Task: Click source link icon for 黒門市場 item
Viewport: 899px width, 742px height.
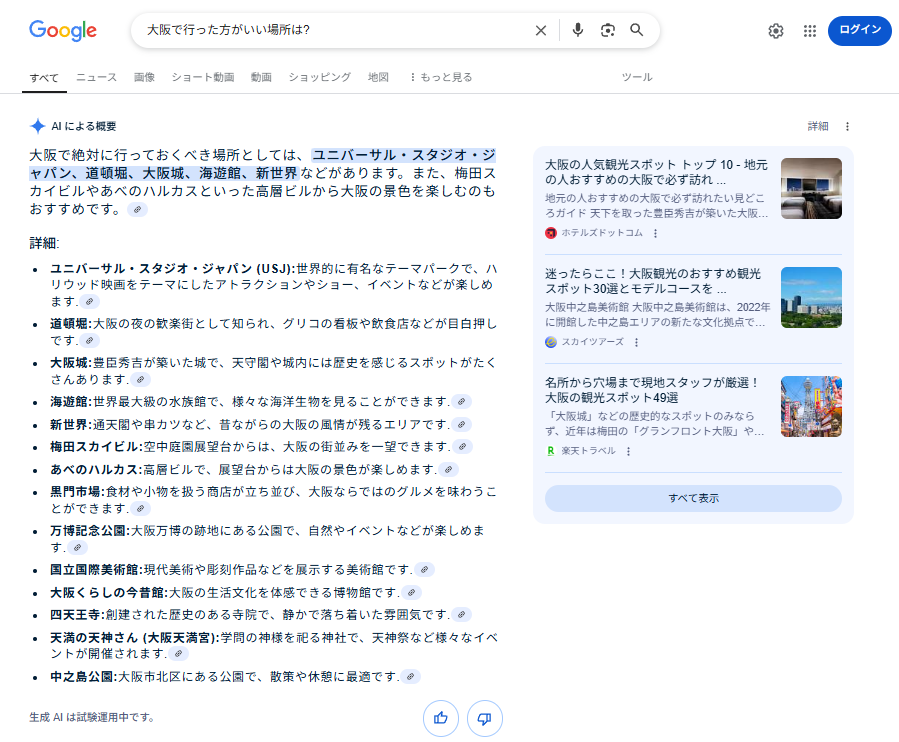Action: click(x=140, y=509)
